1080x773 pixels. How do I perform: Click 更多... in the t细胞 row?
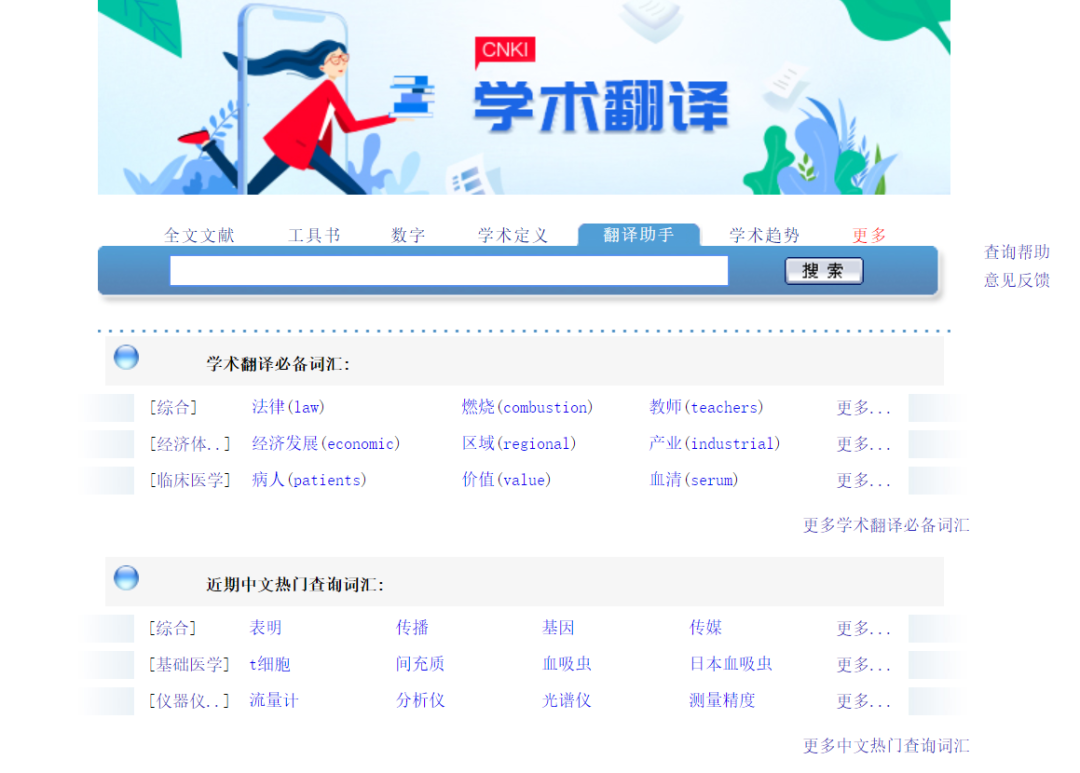[x=864, y=665]
